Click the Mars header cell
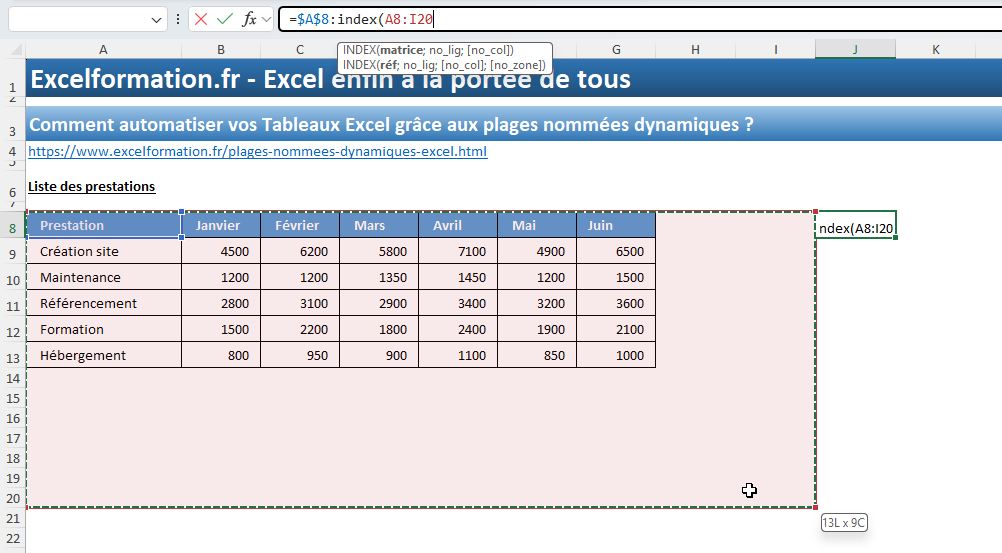Image resolution: width=1002 pixels, height=553 pixels. click(379, 225)
